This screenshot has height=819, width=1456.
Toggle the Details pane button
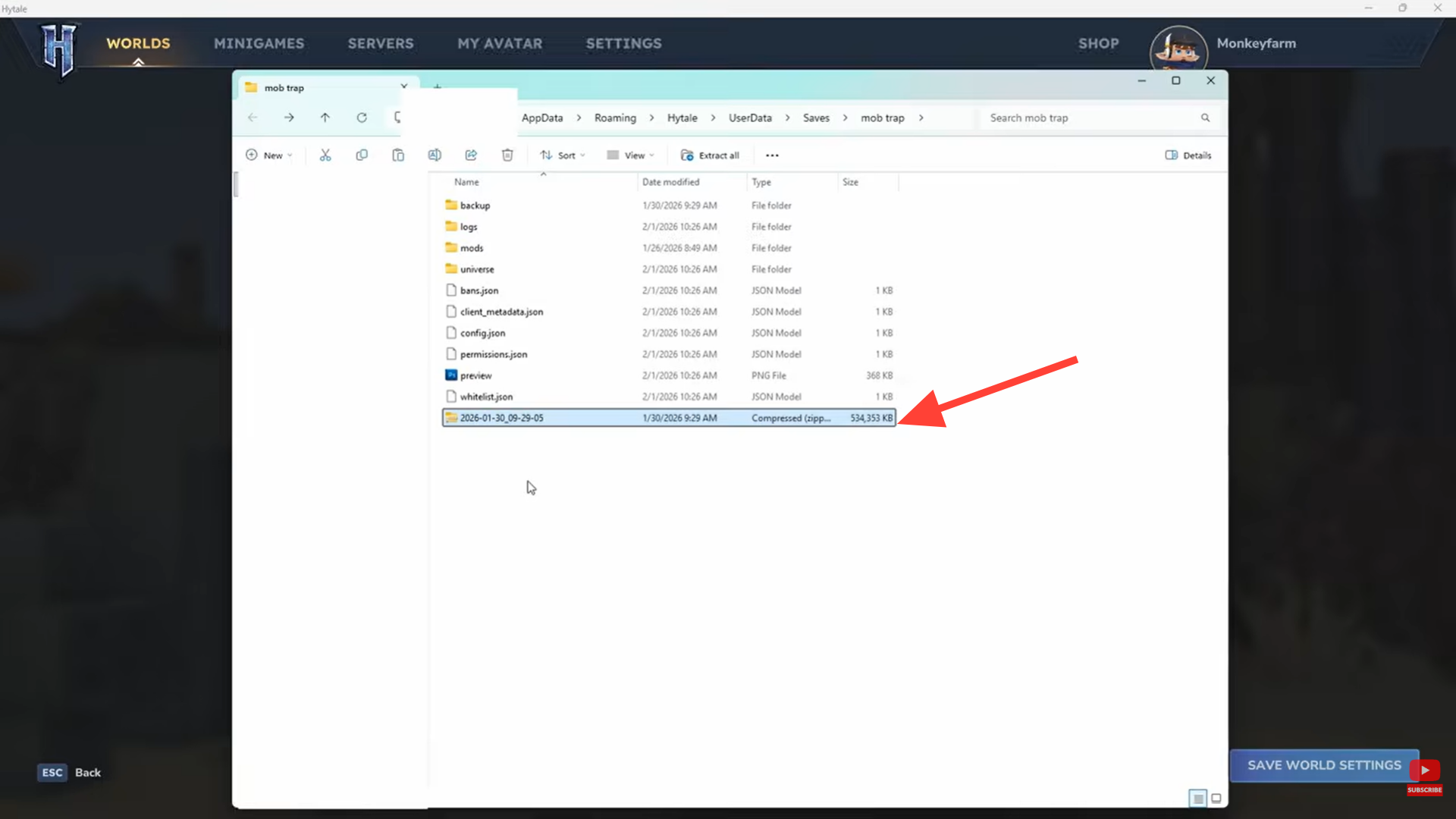pos(1188,155)
